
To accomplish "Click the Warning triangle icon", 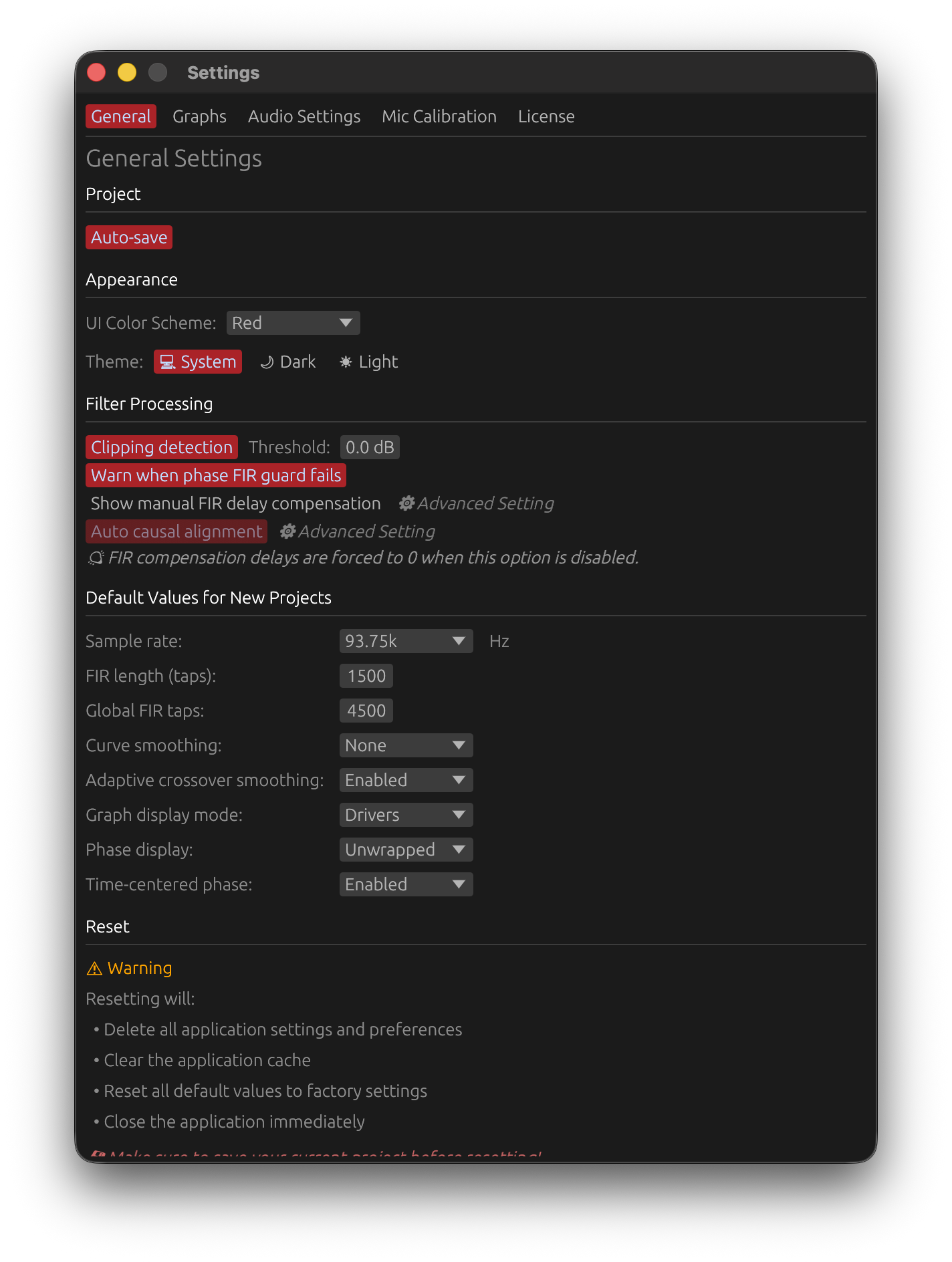I will pyautogui.click(x=94, y=969).
